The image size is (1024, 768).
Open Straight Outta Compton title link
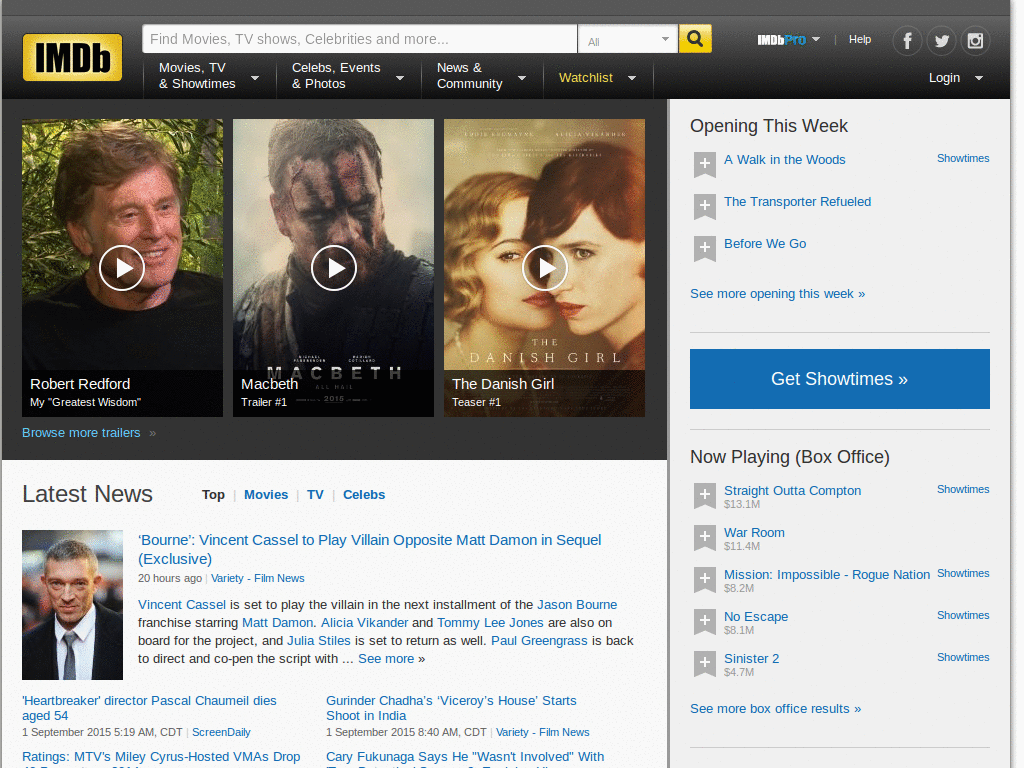792,490
